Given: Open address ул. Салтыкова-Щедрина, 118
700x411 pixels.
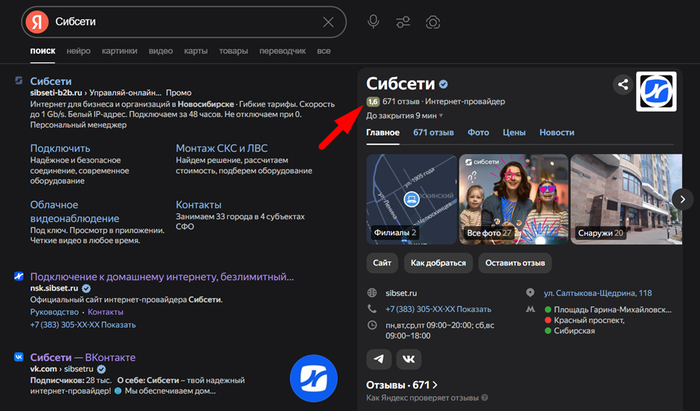Looking at the screenshot, I should pyautogui.click(x=597, y=293).
